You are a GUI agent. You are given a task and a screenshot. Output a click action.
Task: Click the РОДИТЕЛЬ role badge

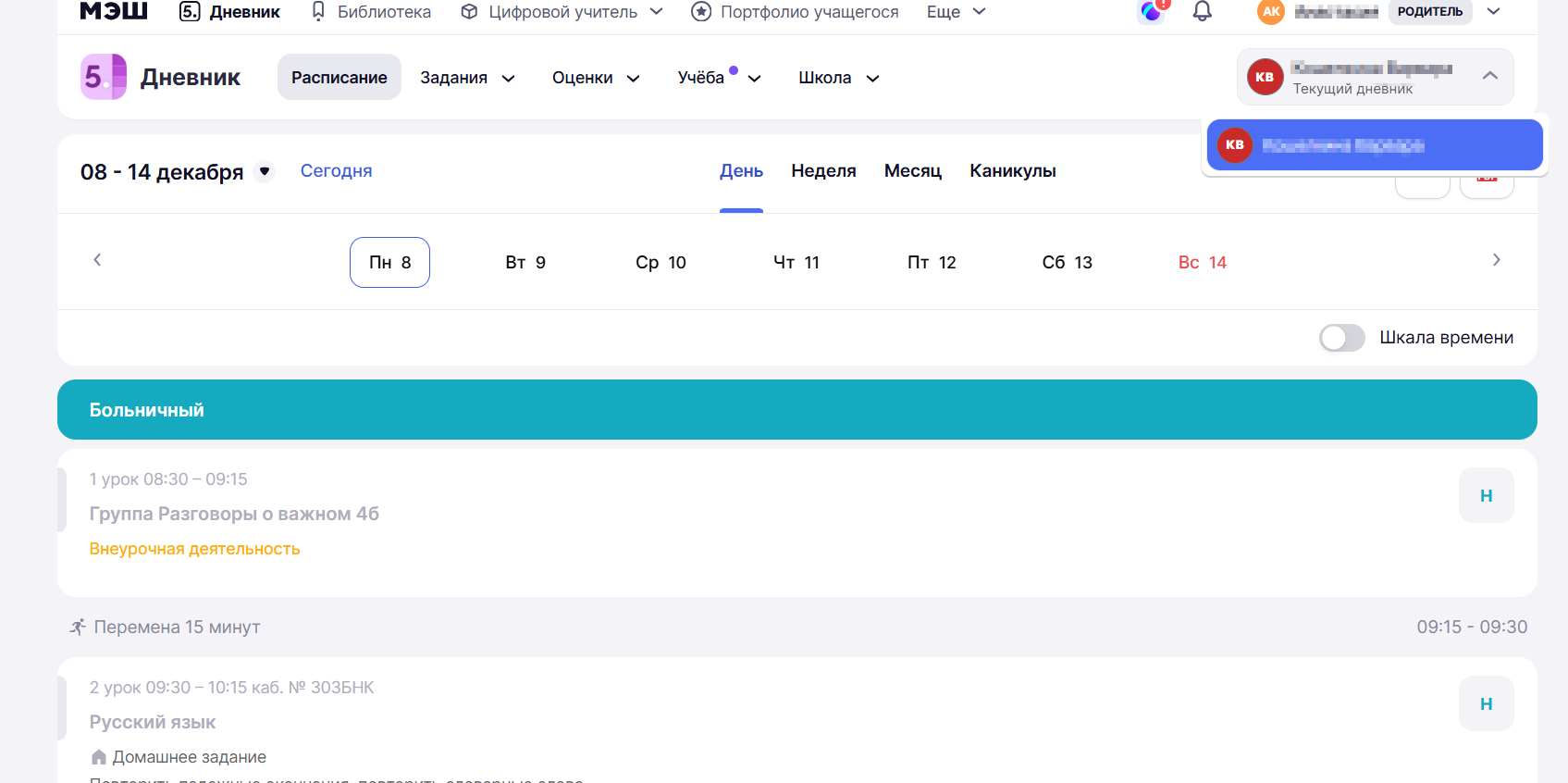[x=1430, y=11]
